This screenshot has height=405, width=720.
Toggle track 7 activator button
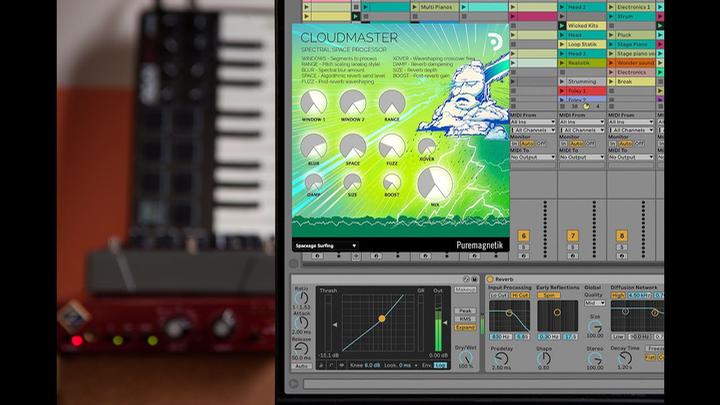[x=572, y=236]
